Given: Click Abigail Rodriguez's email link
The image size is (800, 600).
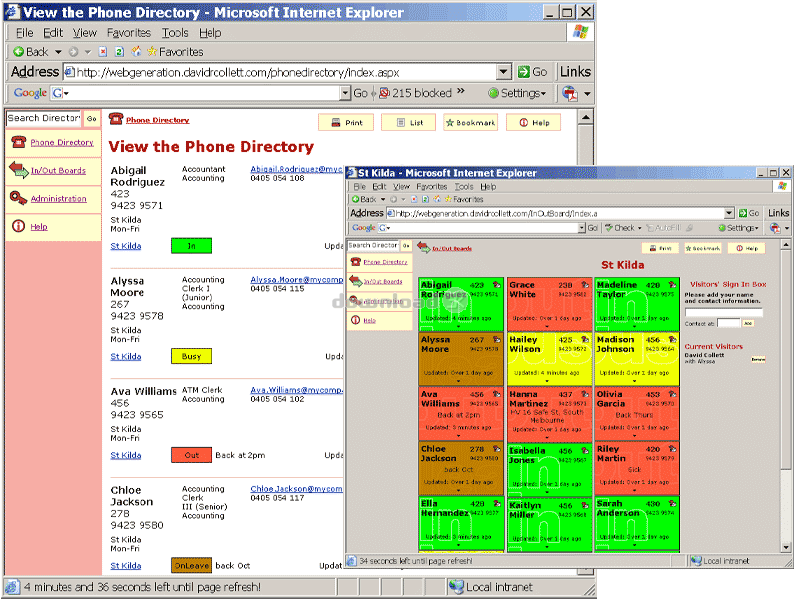Looking at the screenshot, I should coord(297,169).
